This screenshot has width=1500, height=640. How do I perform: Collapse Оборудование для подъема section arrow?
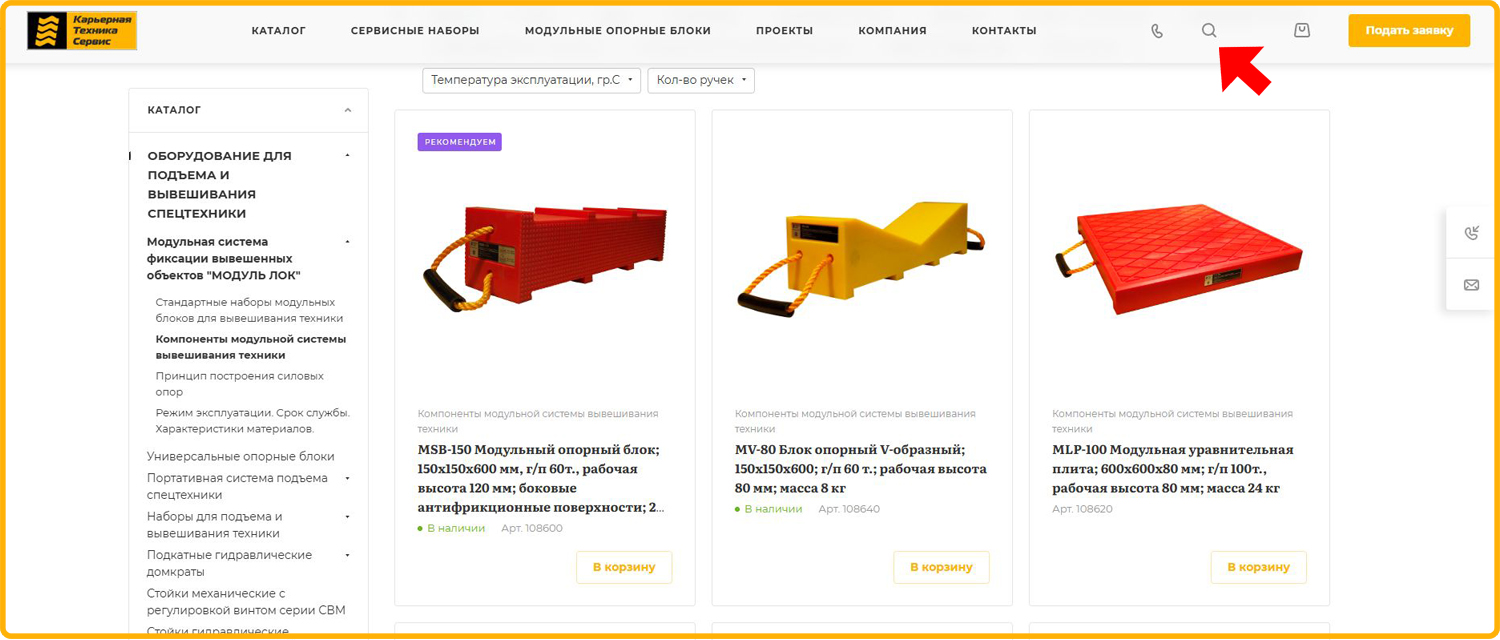348,156
